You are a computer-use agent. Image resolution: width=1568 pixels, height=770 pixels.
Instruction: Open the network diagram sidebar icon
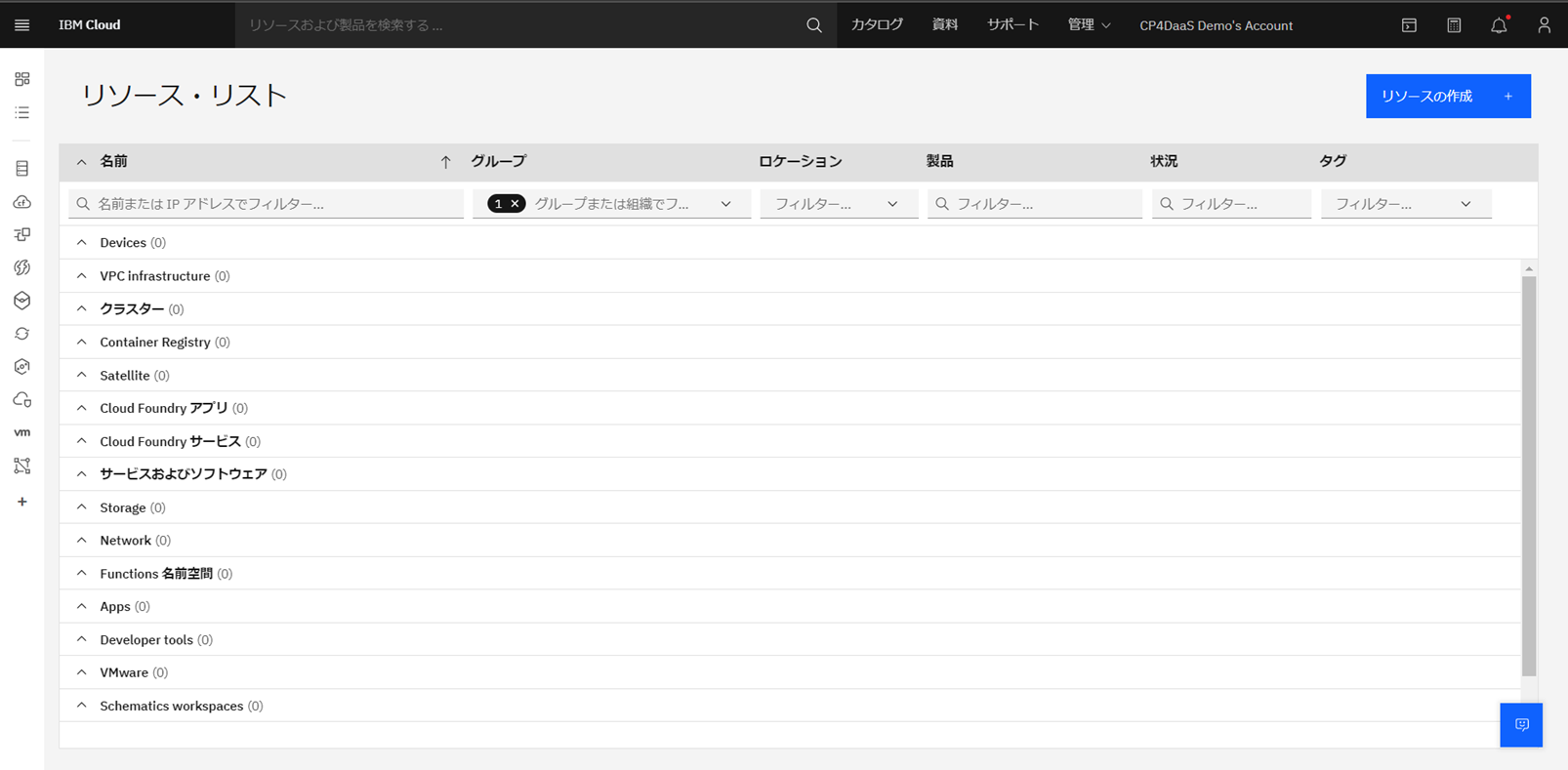click(x=21, y=466)
